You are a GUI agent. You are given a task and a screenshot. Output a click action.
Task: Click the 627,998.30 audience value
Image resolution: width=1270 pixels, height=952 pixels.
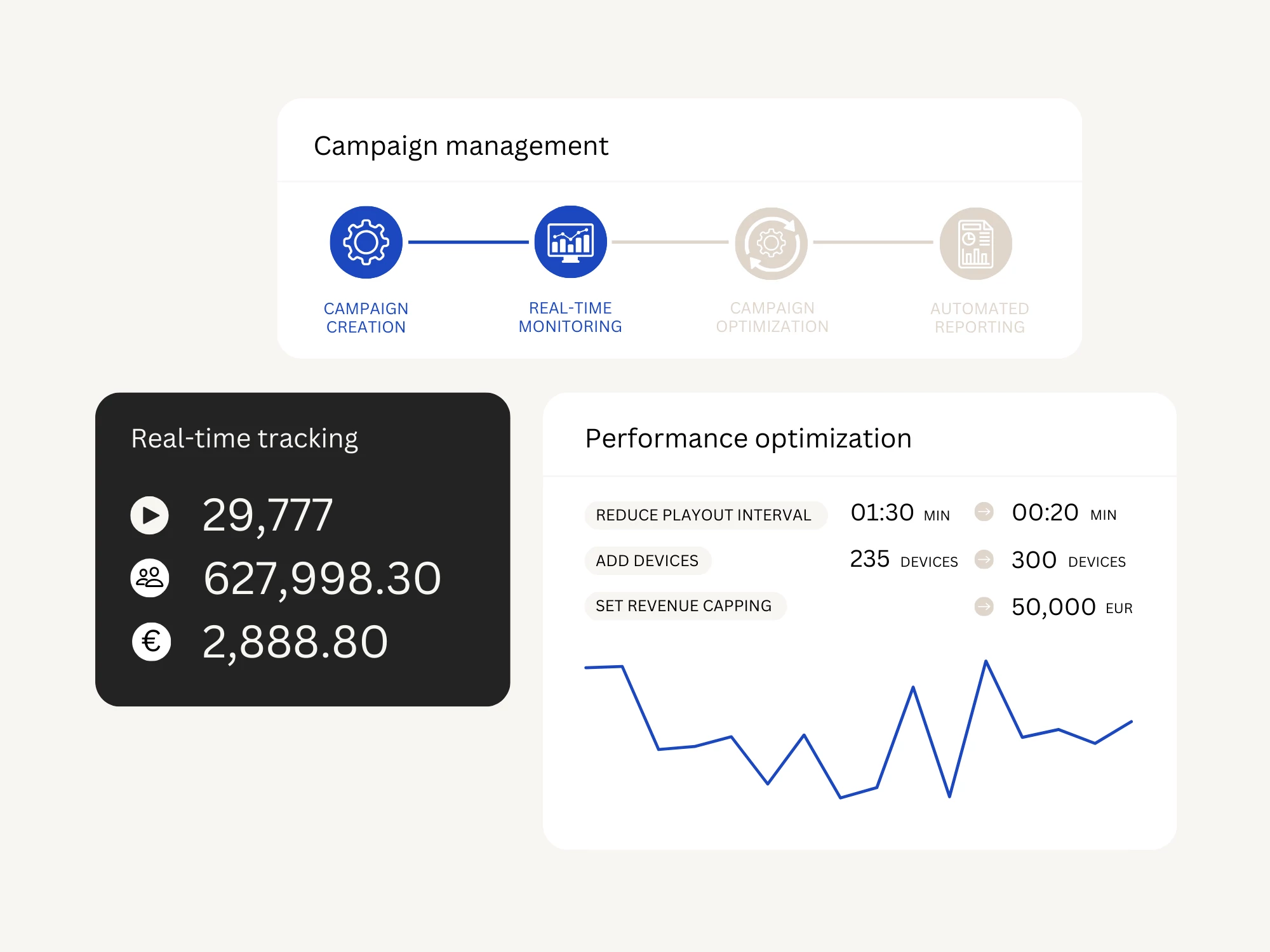tap(322, 578)
